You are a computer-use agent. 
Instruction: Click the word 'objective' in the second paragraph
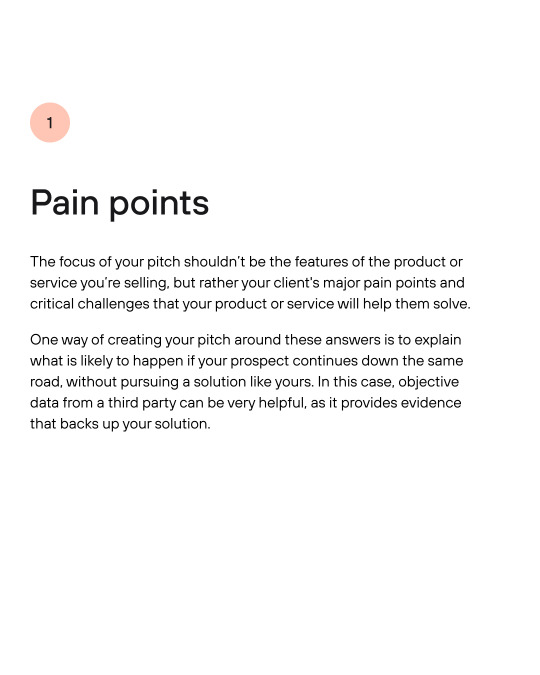(428, 382)
